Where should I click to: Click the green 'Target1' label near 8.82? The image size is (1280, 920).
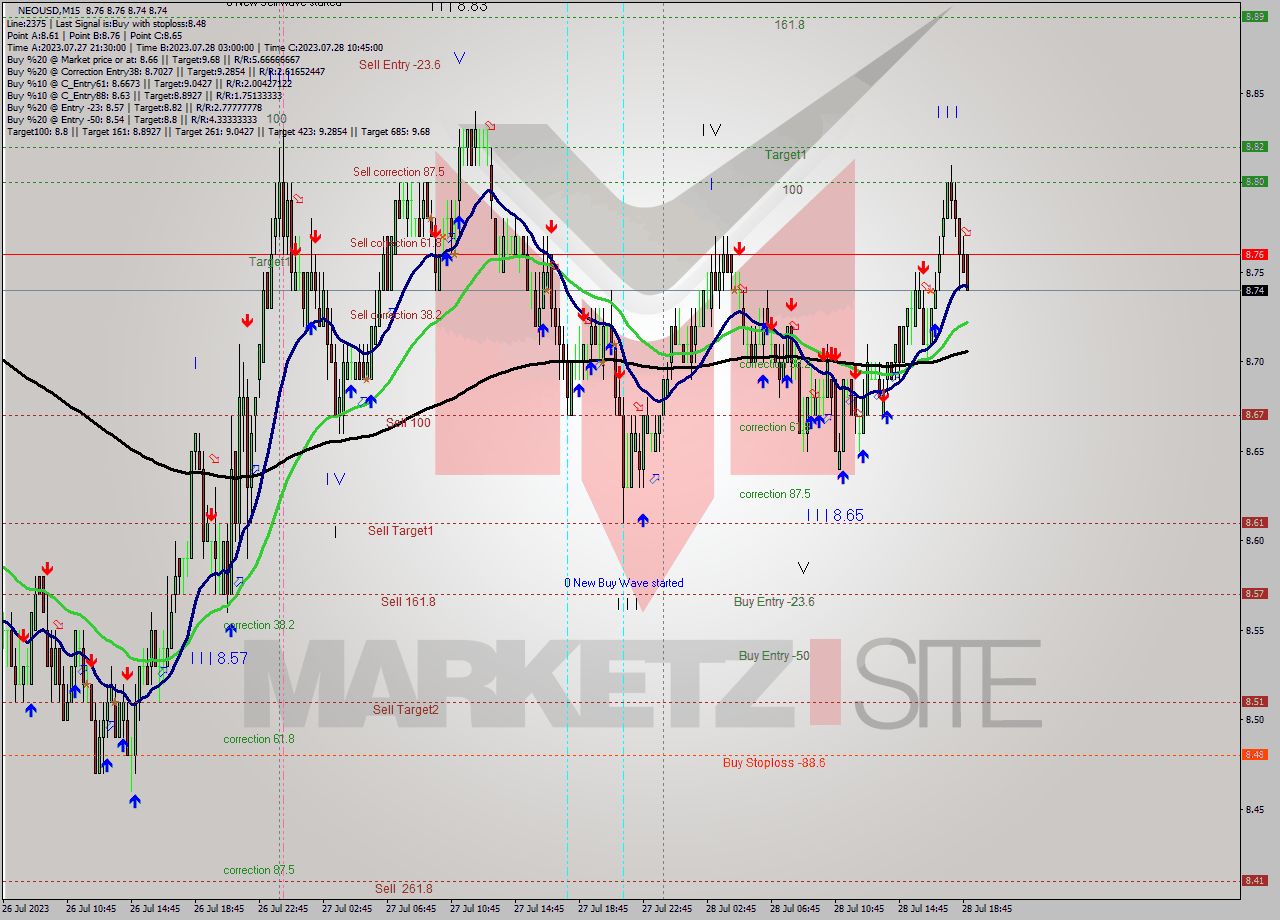[786, 155]
